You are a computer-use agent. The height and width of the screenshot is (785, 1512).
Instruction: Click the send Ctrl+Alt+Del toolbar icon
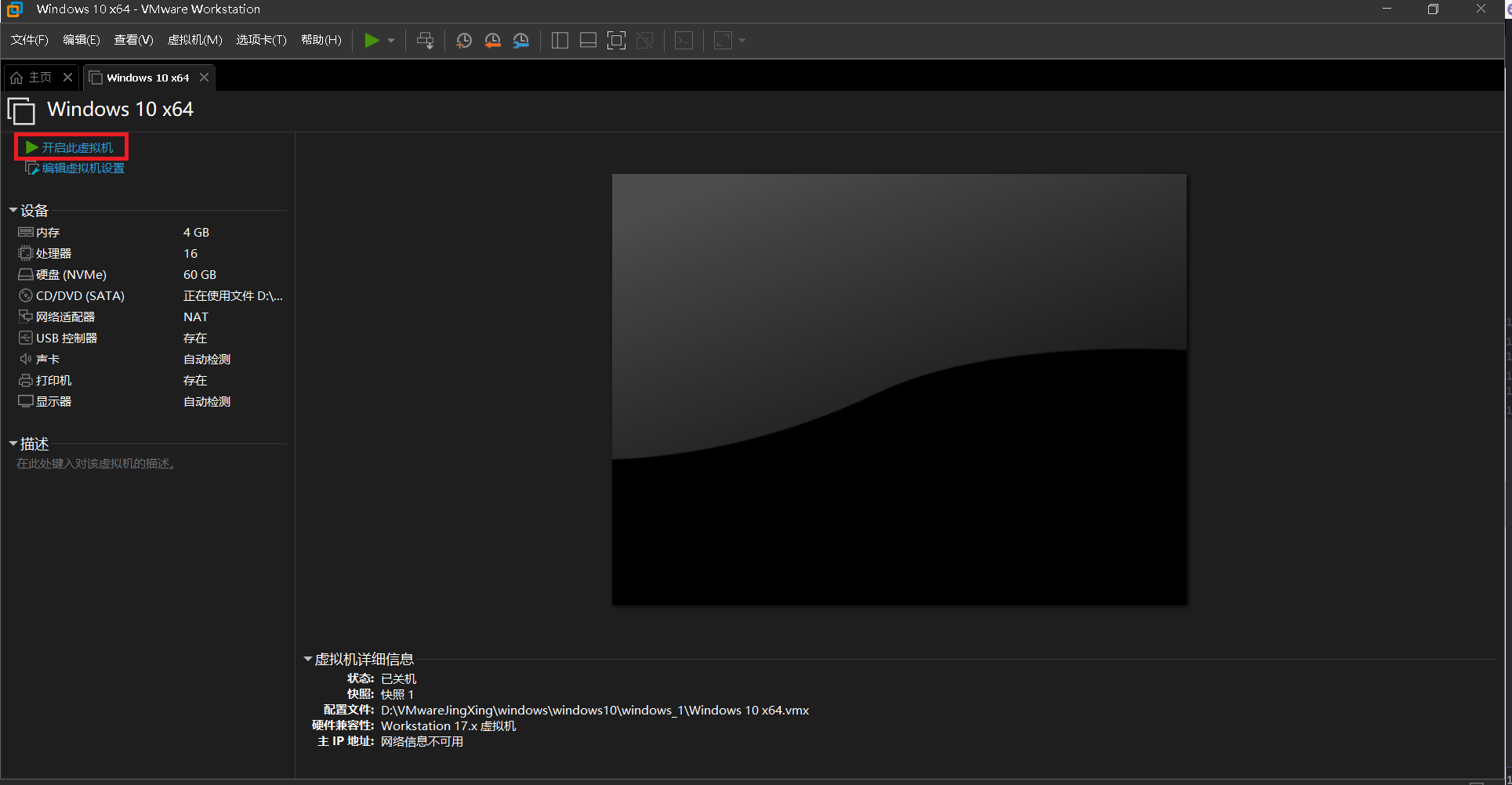pos(426,41)
